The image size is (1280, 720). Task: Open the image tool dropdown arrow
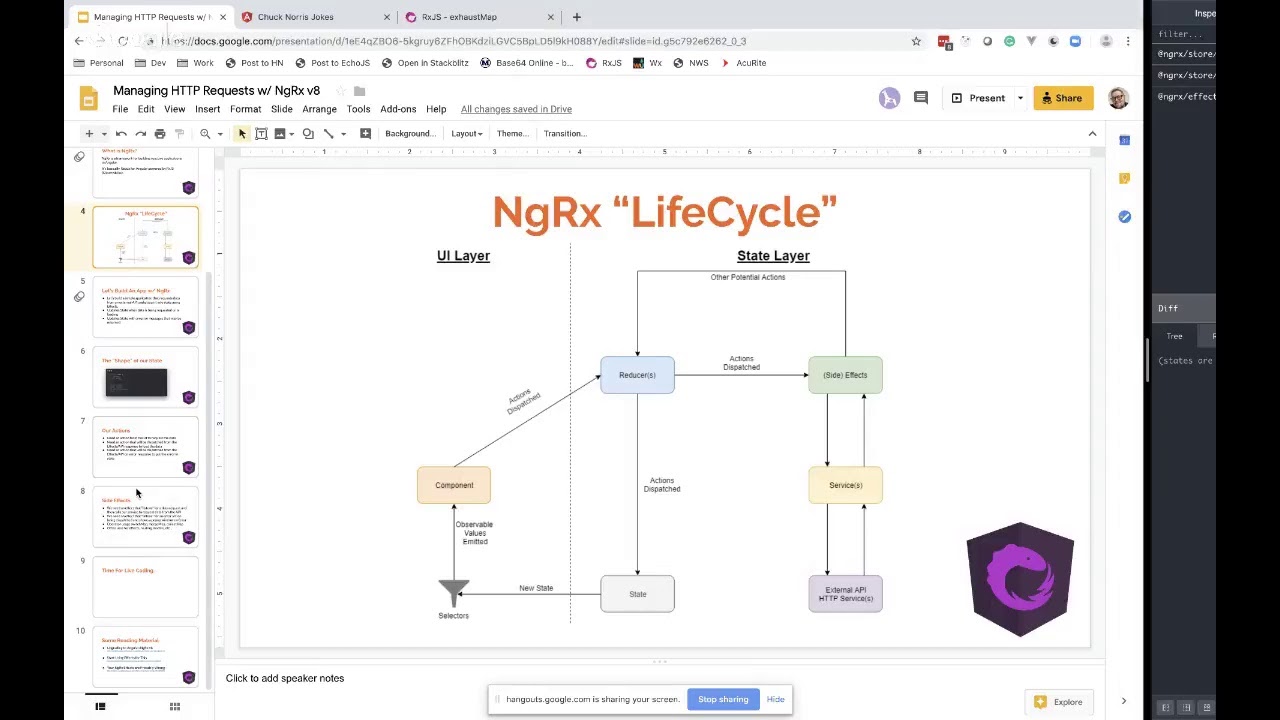[x=292, y=134]
